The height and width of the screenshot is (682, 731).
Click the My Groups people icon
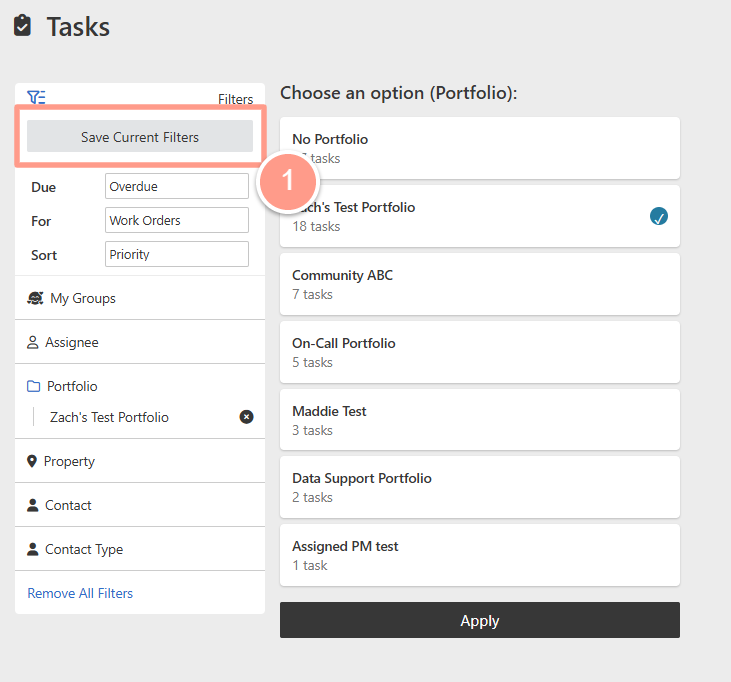(x=35, y=298)
